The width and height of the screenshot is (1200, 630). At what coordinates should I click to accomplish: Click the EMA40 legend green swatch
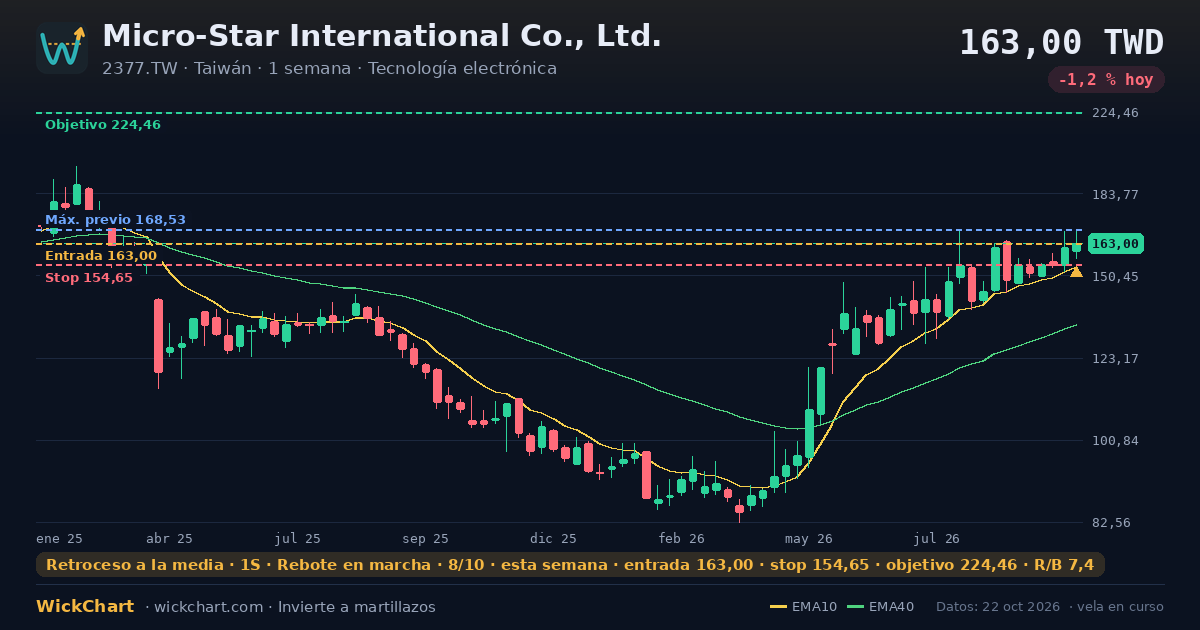point(855,607)
